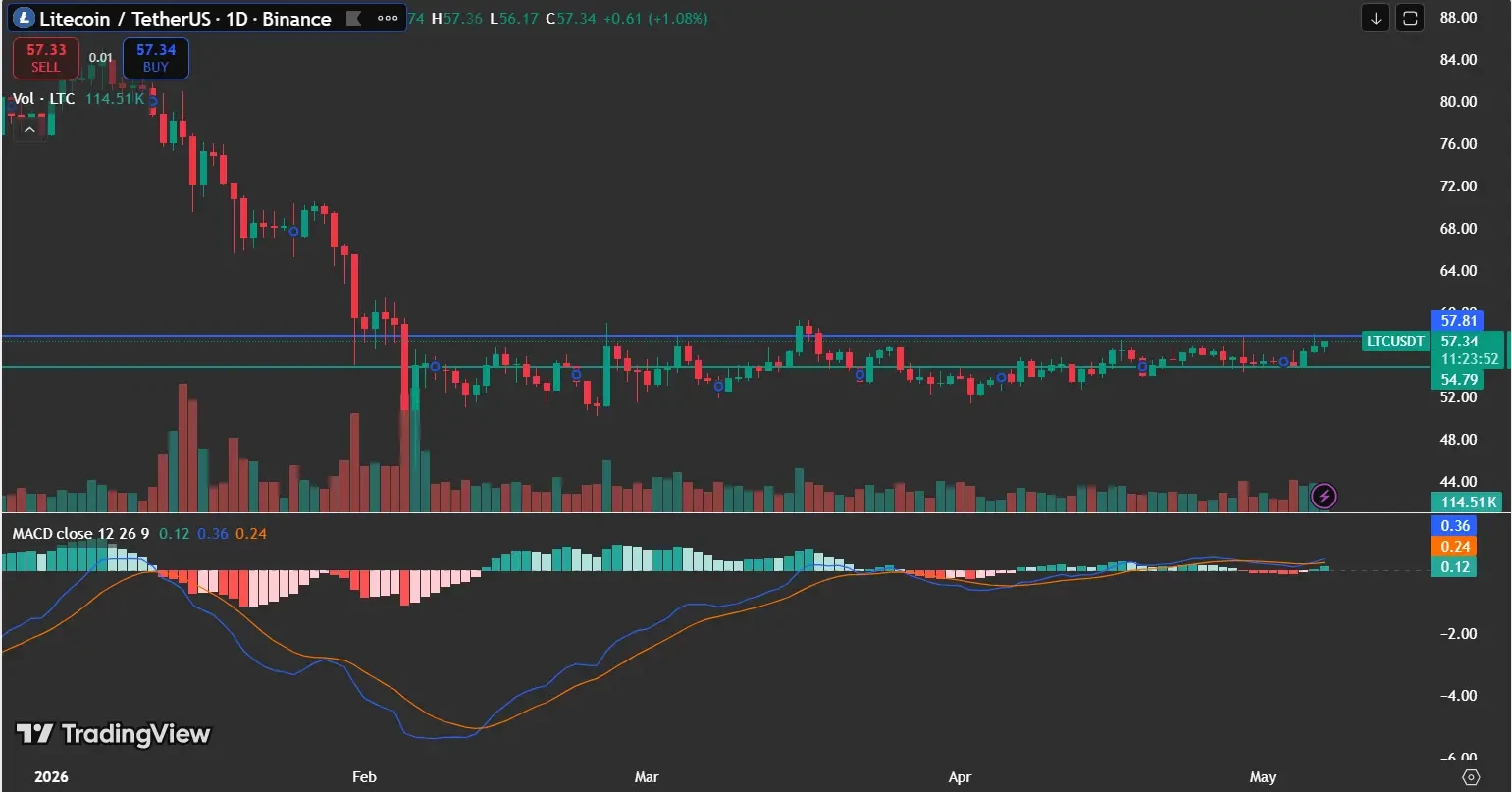
Task: Click the red 57.33 SELL button
Action: (x=45, y=58)
